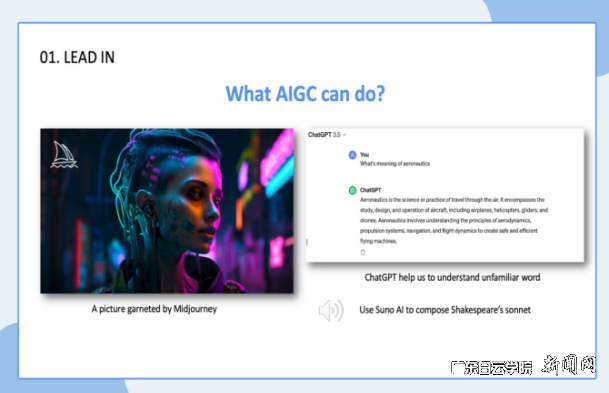Click the You sender label
Viewport: 609px width, 393px height.
click(x=364, y=155)
